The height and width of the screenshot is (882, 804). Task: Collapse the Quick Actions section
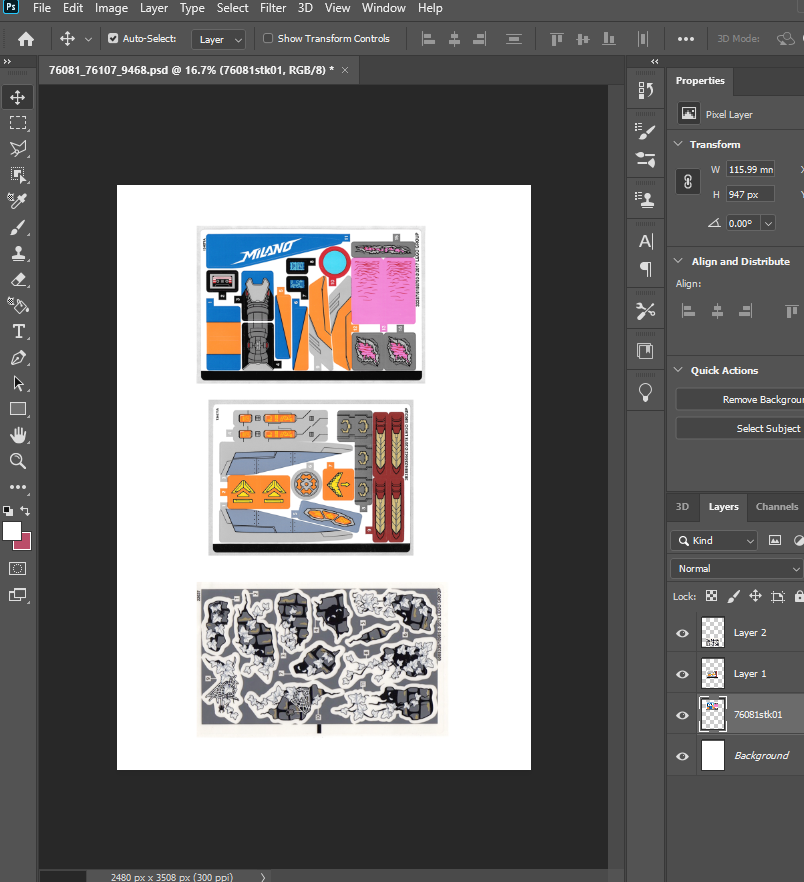pos(679,370)
